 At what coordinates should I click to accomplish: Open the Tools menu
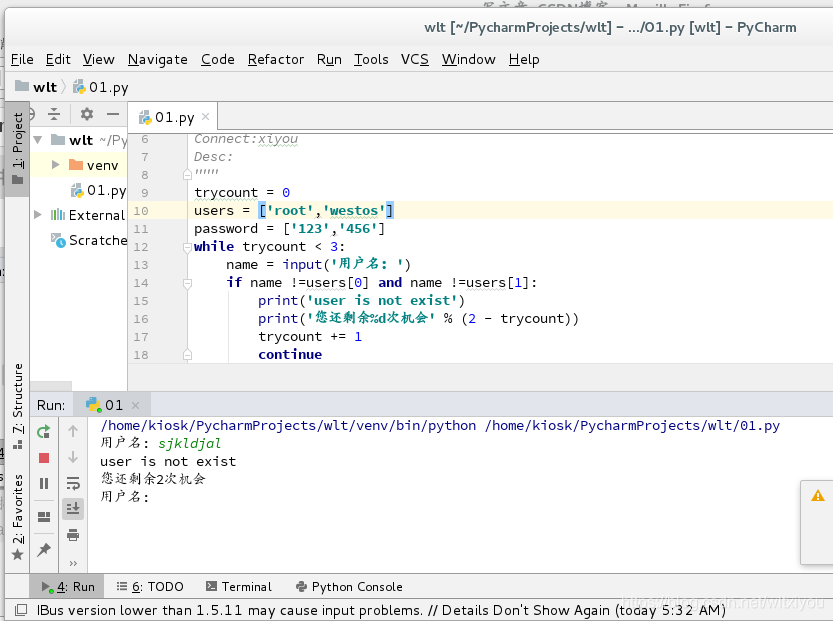click(x=371, y=59)
